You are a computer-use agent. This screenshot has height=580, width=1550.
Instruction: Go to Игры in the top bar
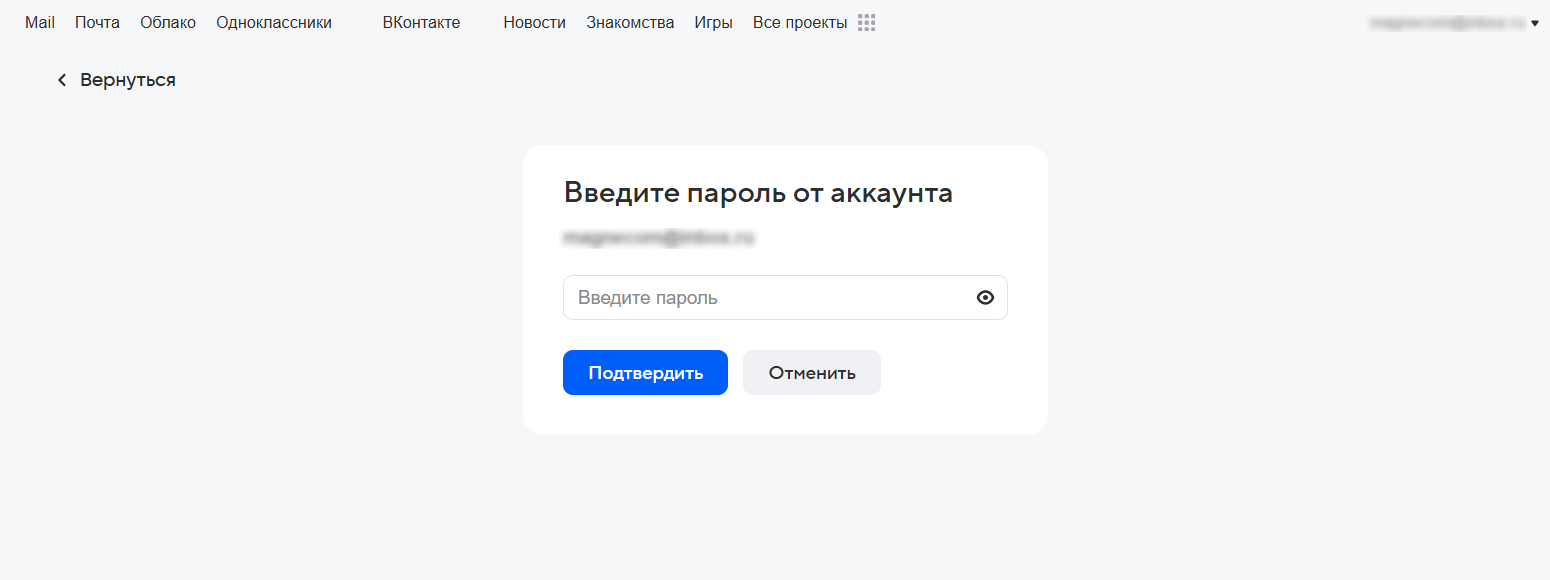[x=713, y=23]
